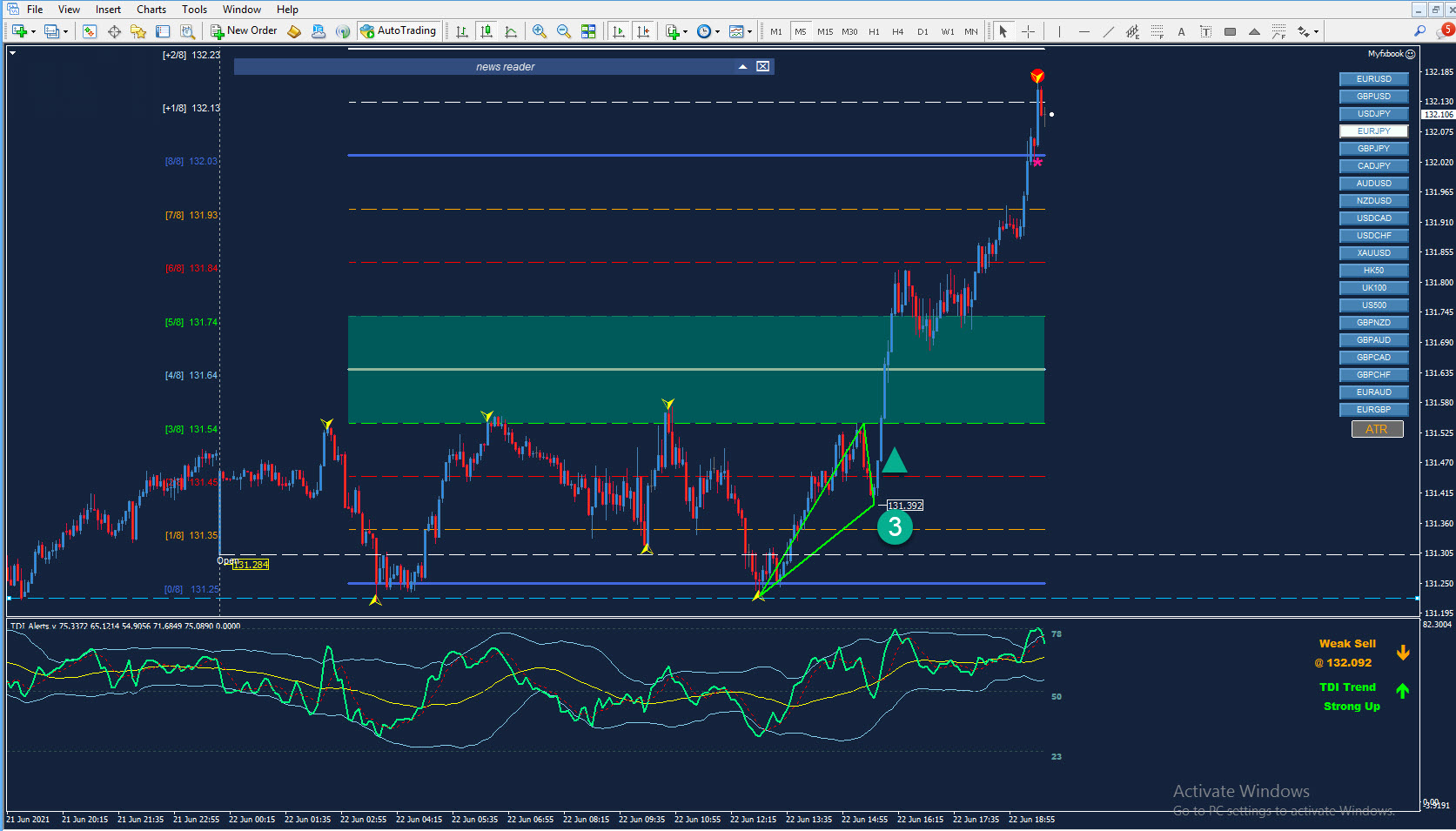Select the draw trendline tool

point(1108,31)
